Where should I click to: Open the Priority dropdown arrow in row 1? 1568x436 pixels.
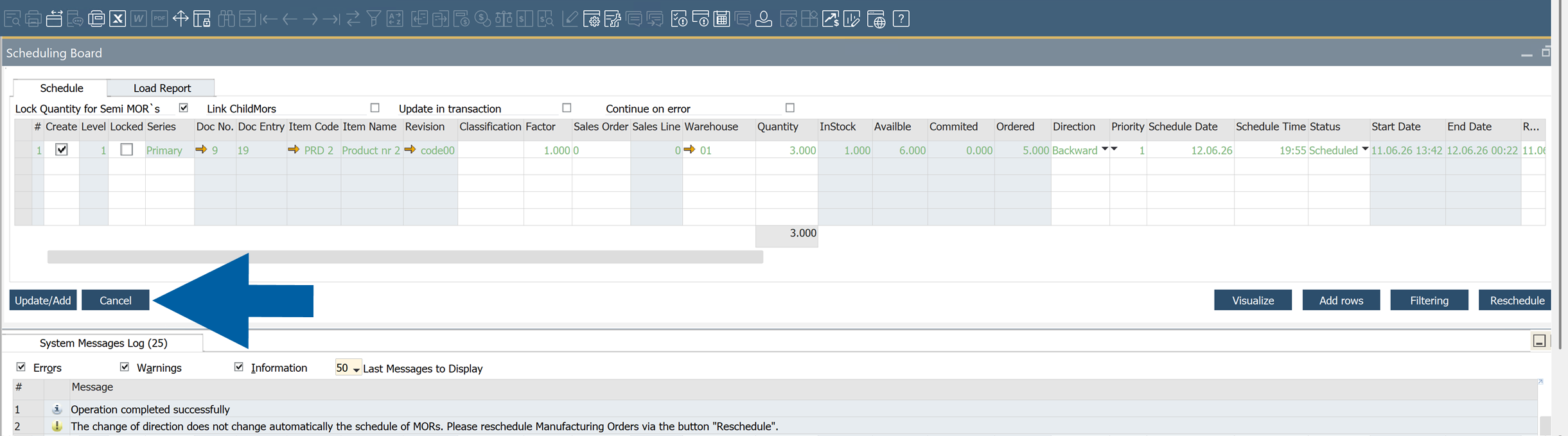(x=1114, y=149)
